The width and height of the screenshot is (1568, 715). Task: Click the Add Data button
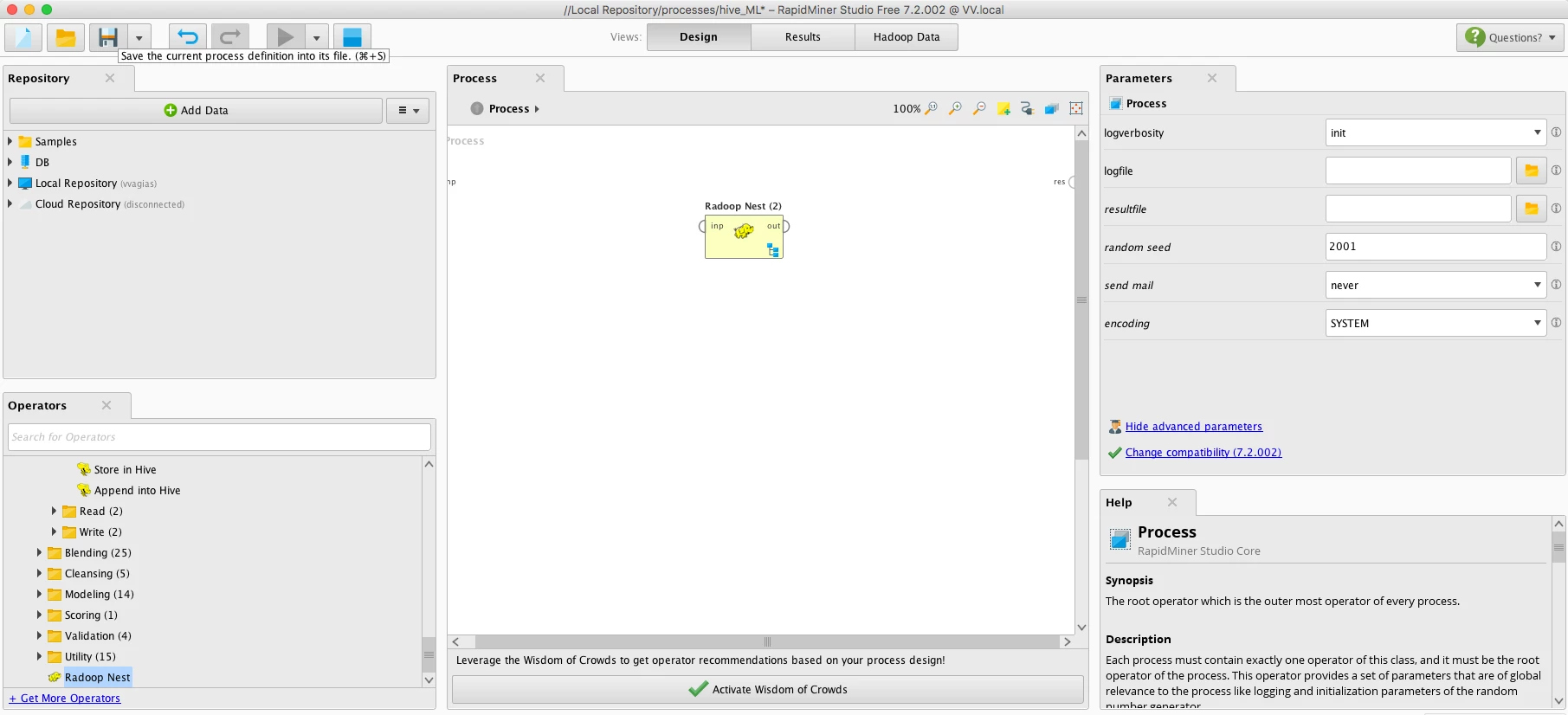click(196, 110)
